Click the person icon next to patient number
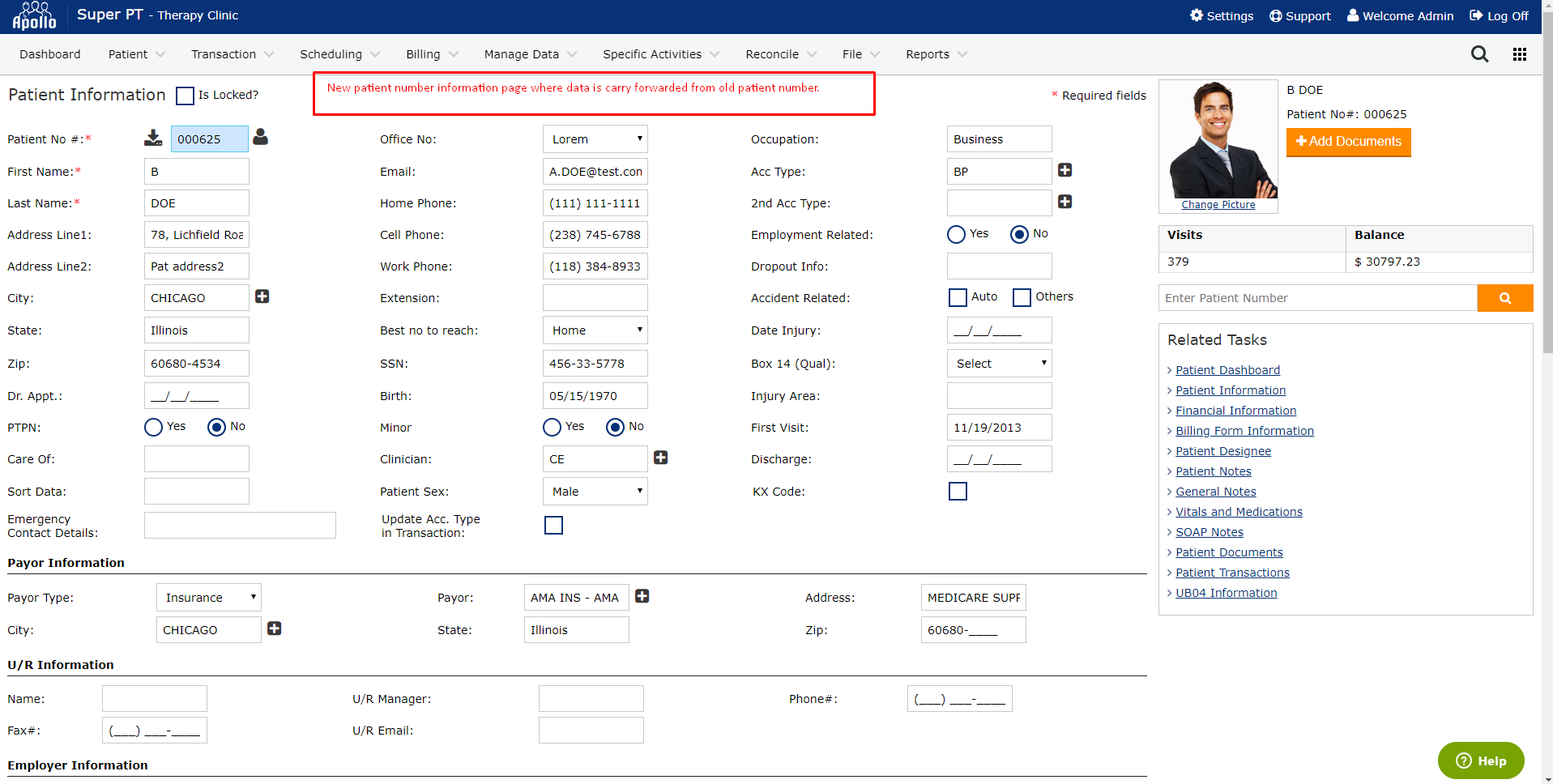 point(260,137)
